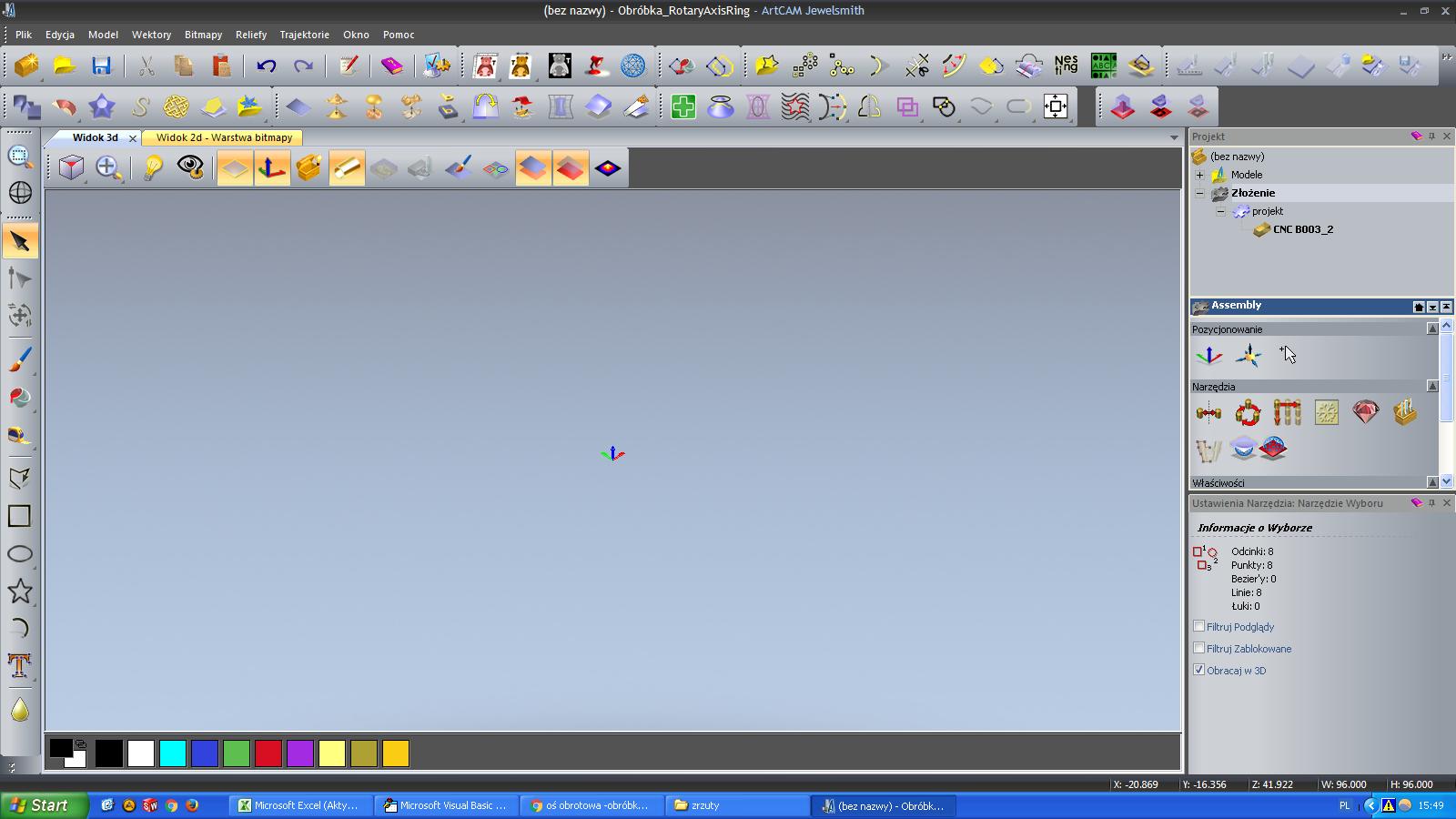This screenshot has width=1456, height=819.
Task: Select the Ellipse drawing tool
Action: (x=20, y=553)
